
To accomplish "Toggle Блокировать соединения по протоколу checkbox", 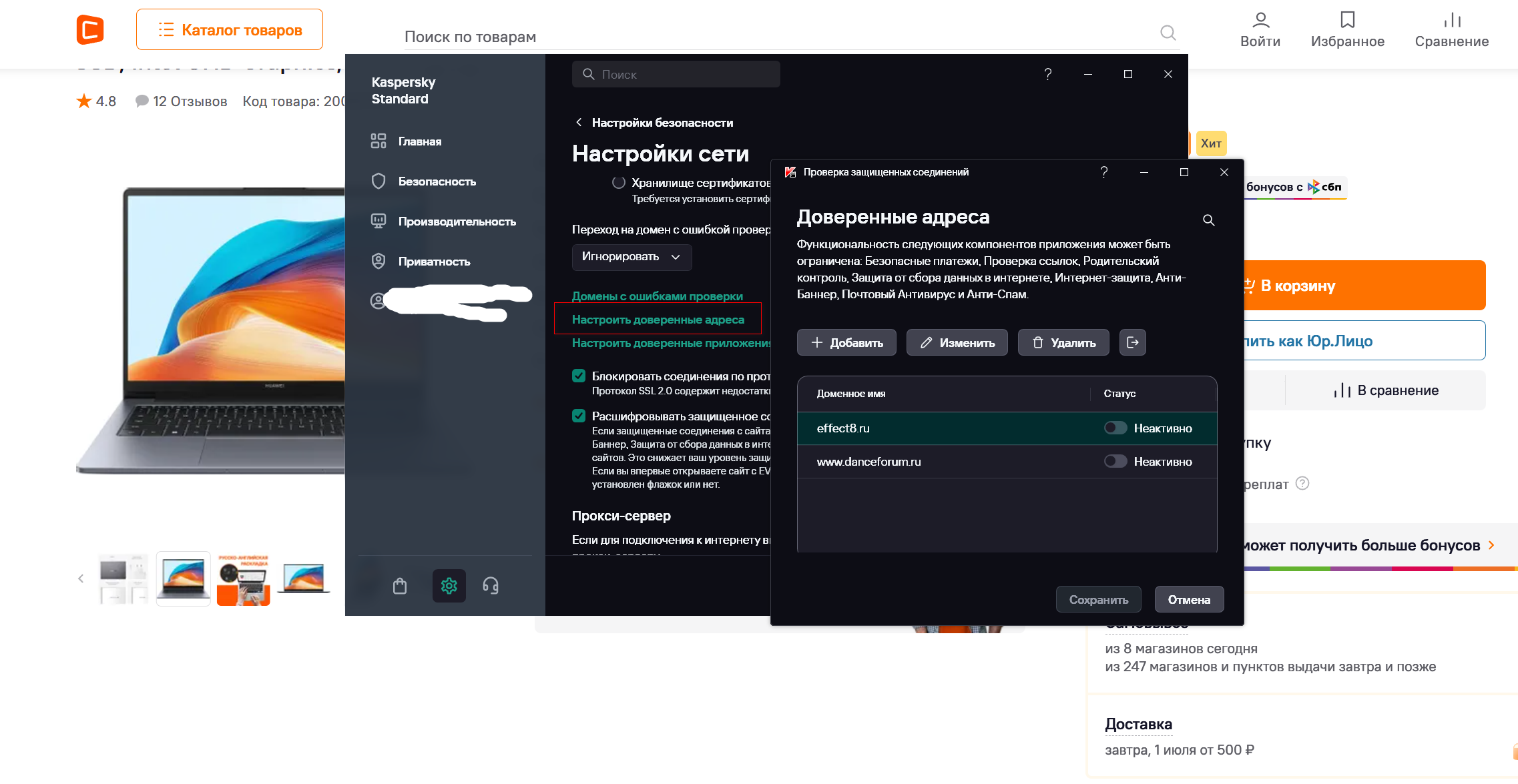I will coord(579,376).
